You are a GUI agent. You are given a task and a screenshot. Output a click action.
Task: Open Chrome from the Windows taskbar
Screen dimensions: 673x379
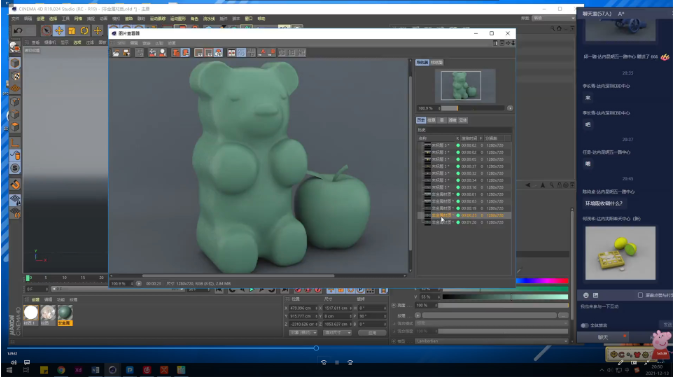click(x=61, y=370)
